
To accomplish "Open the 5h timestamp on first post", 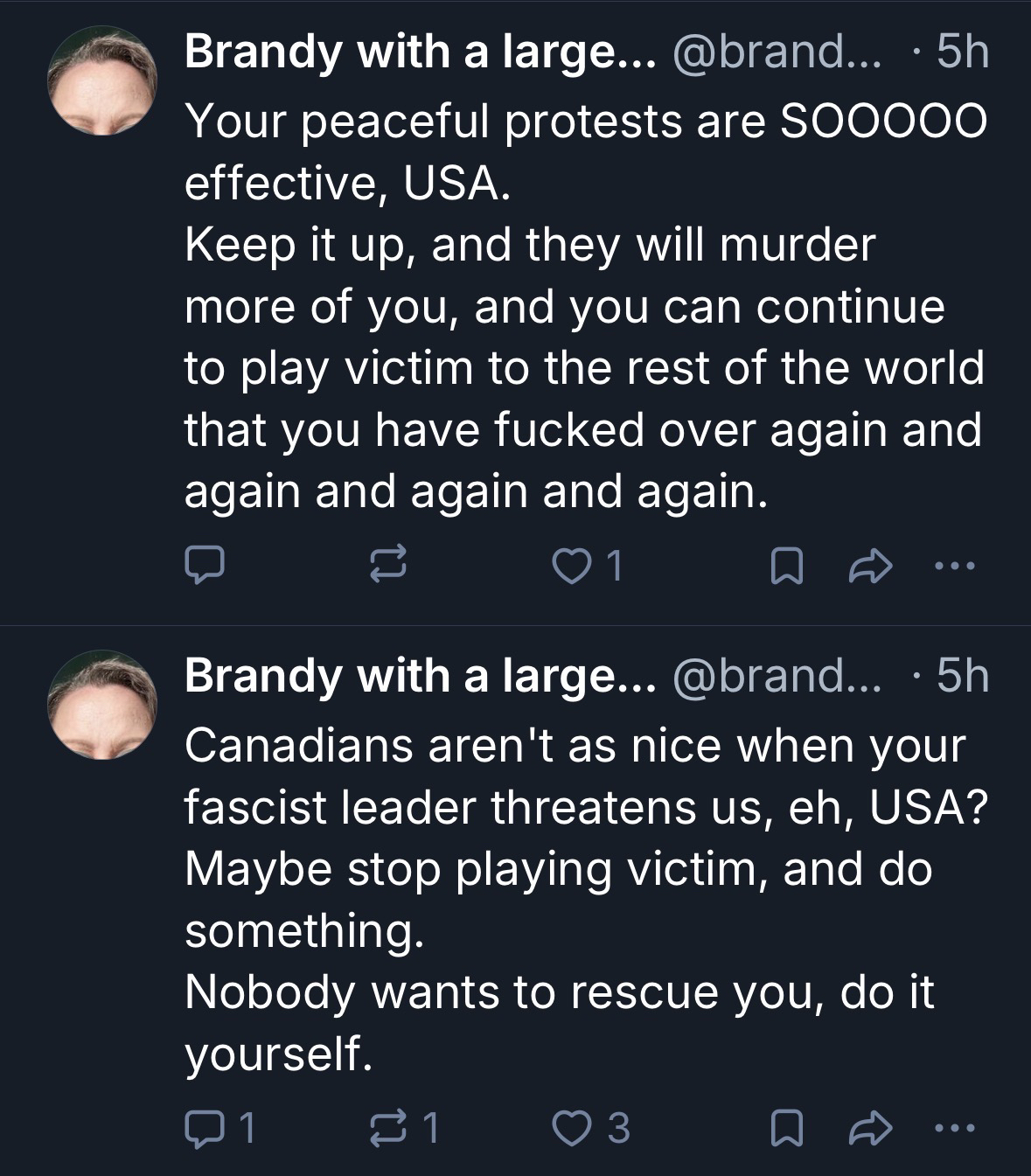I will pyautogui.click(x=962, y=53).
